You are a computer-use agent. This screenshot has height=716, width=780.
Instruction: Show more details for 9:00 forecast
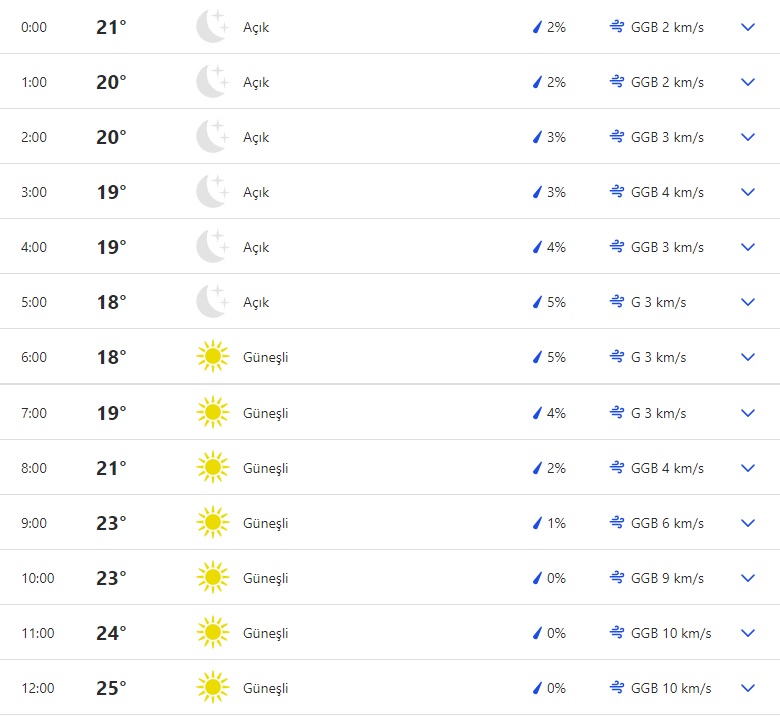click(x=748, y=523)
